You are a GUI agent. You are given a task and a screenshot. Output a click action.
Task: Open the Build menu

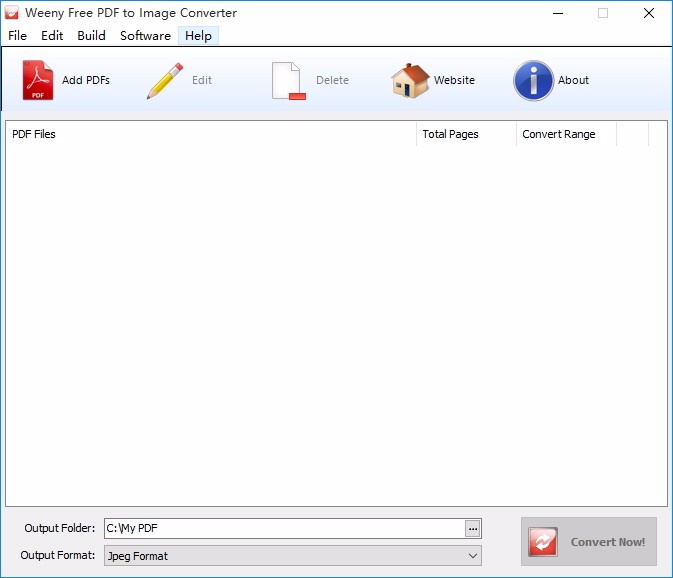91,36
